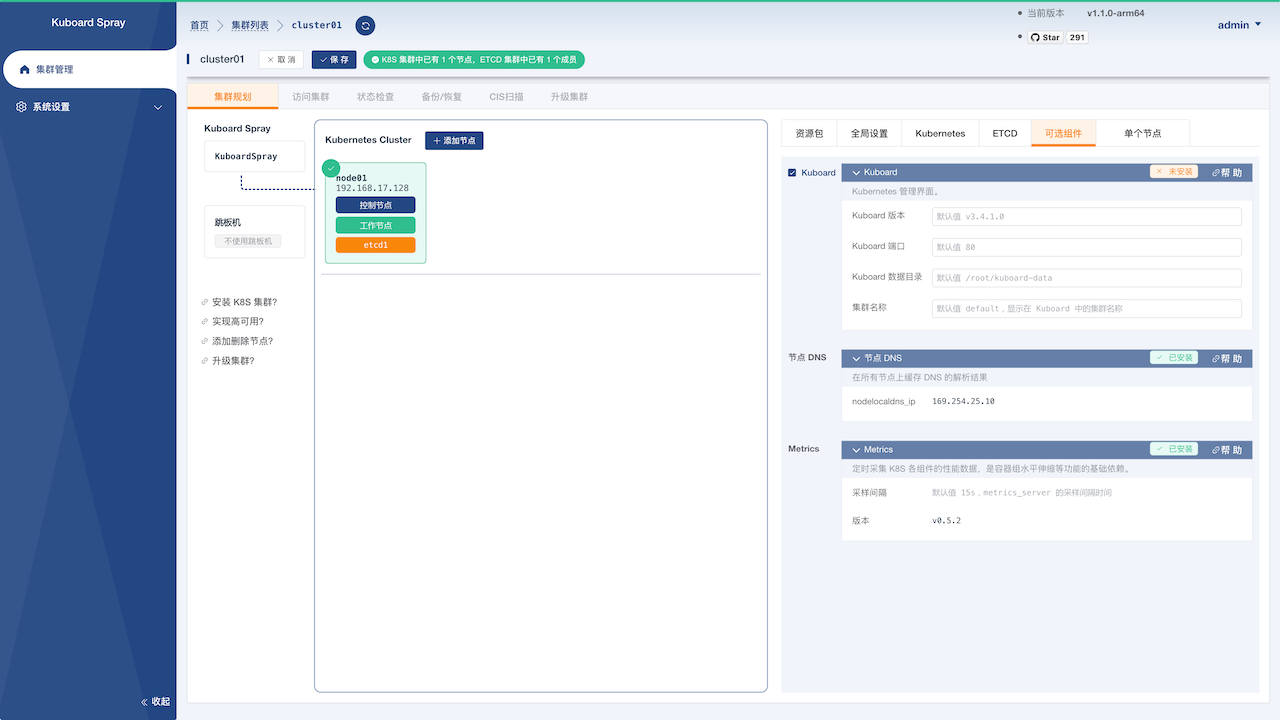Image resolution: width=1280 pixels, height=720 pixels.
Task: Click the 控制节点 tag on node01
Action: pyautogui.click(x=375, y=205)
